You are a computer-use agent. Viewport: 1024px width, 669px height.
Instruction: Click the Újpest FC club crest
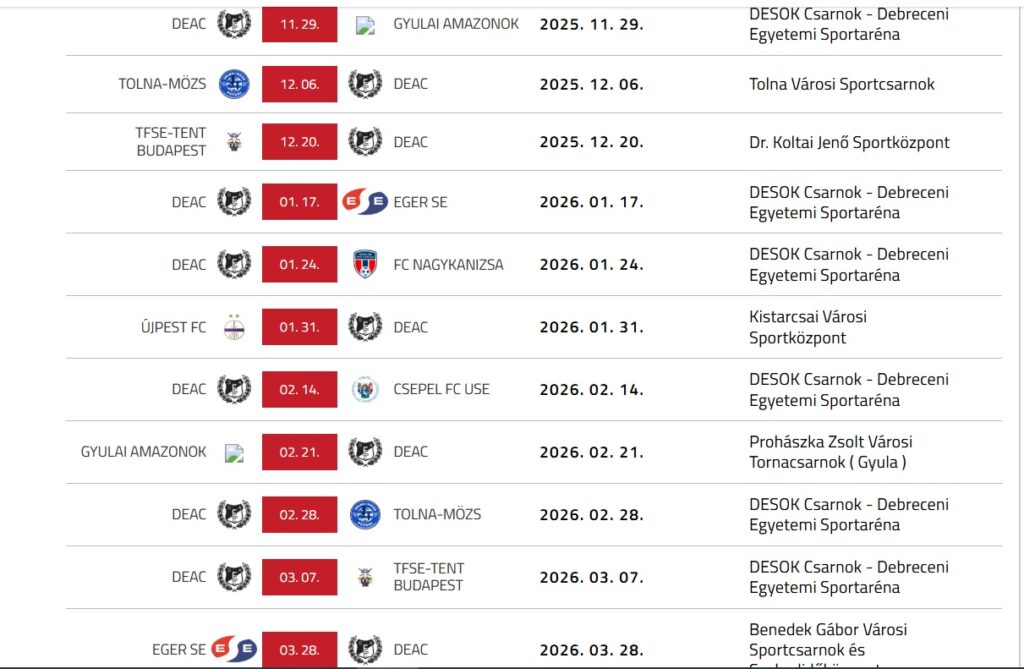coord(234,327)
